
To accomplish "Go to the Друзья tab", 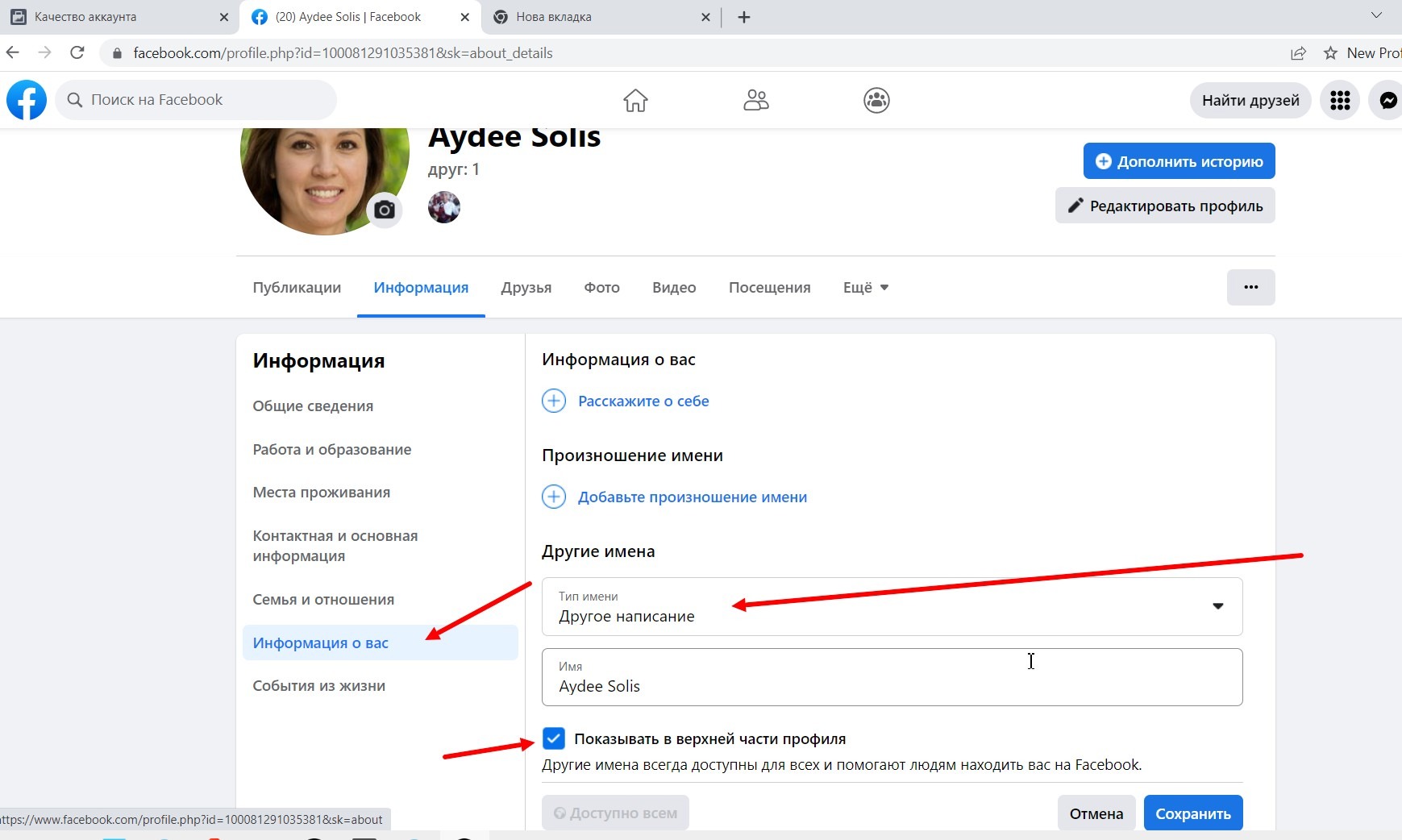I will pyautogui.click(x=526, y=288).
